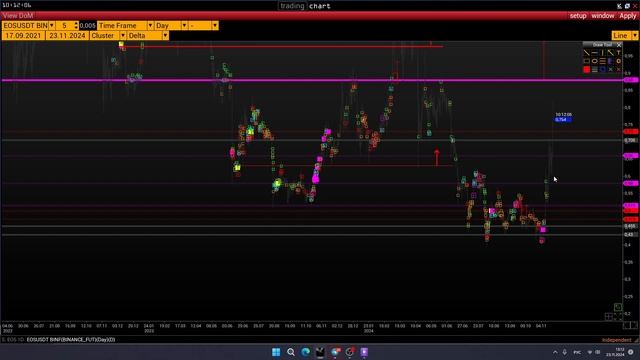Click the start date field 17.09.2021
640x360 pixels.
pos(23,36)
